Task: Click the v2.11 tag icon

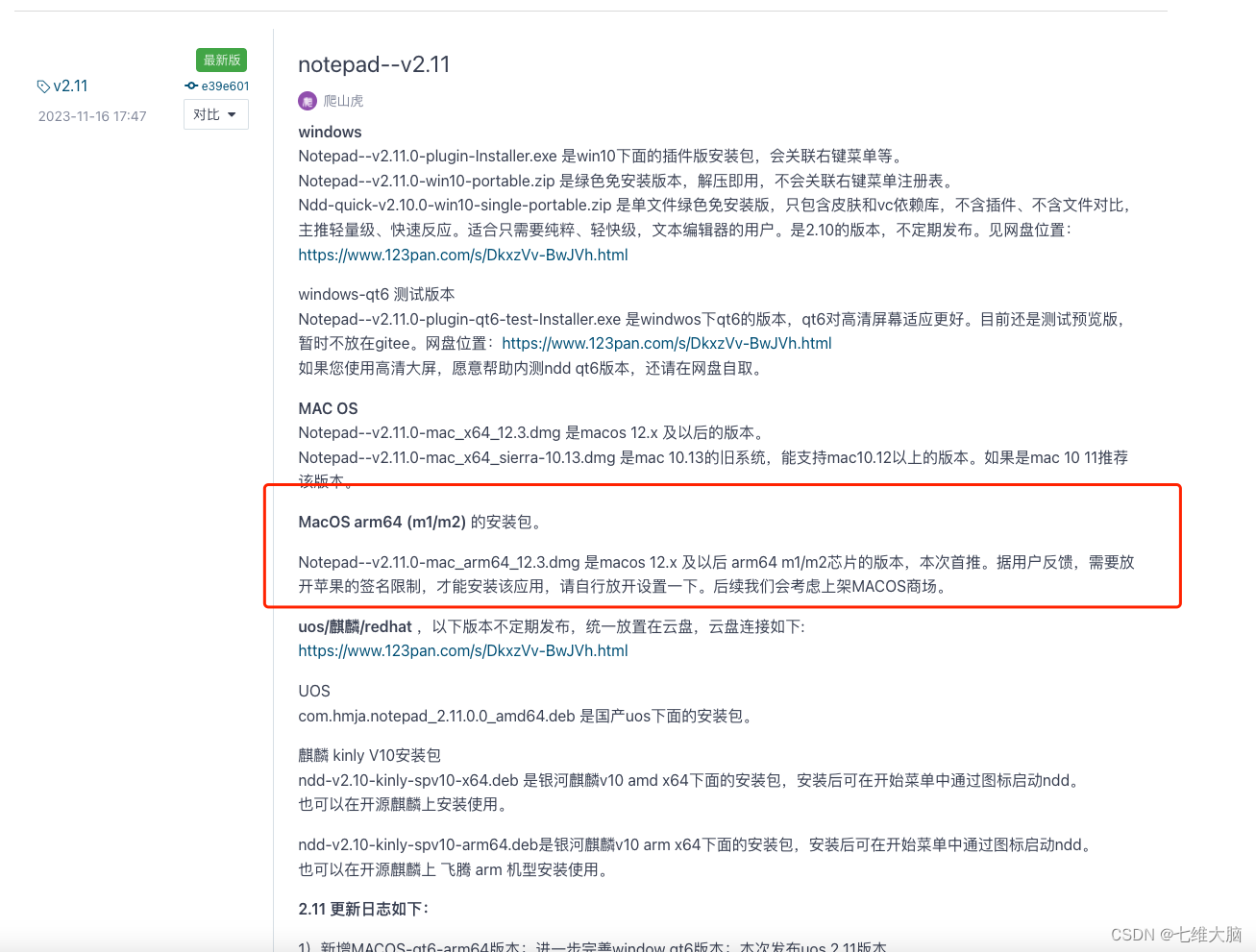Action: point(43,86)
